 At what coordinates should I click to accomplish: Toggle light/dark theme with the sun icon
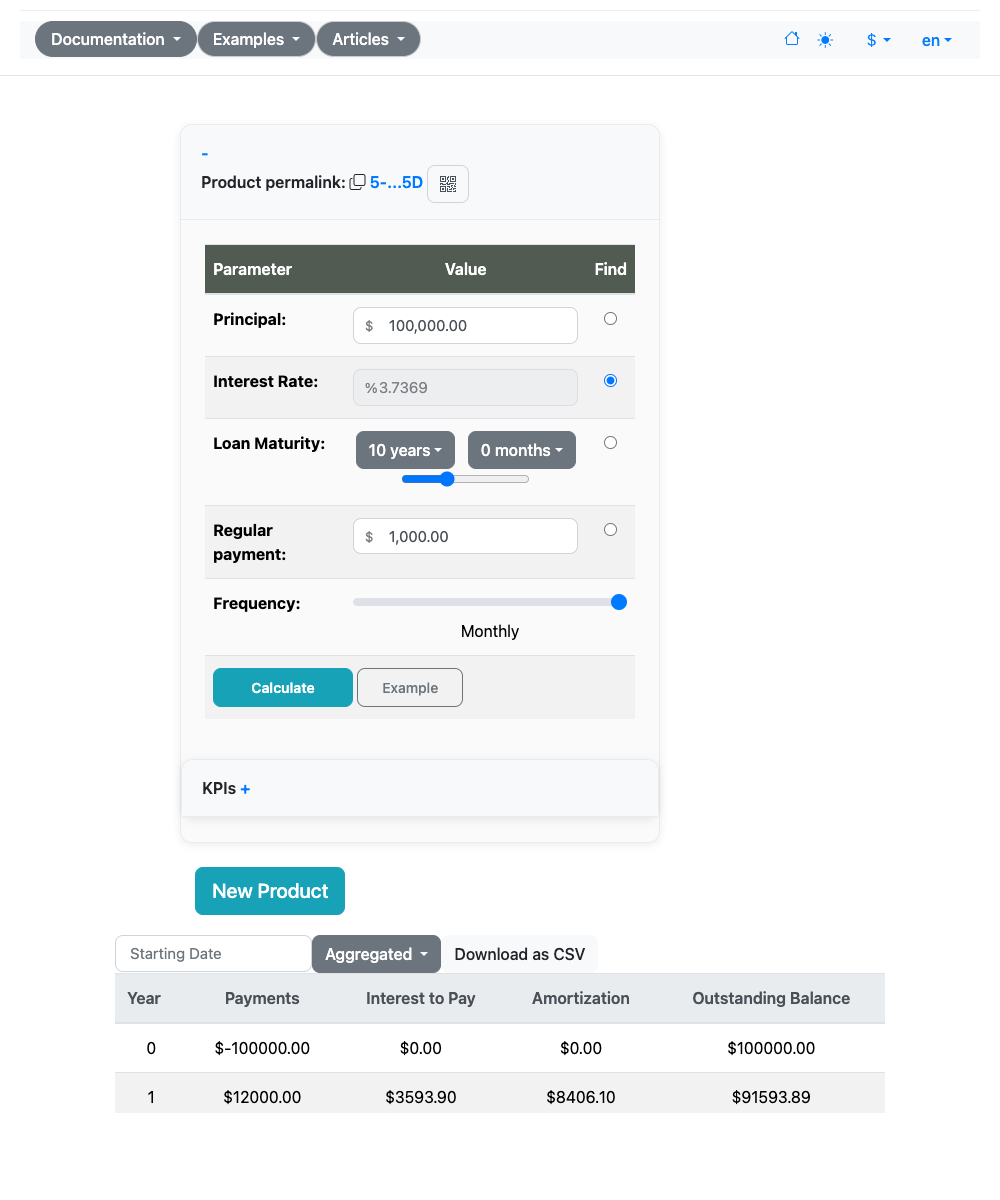824,39
